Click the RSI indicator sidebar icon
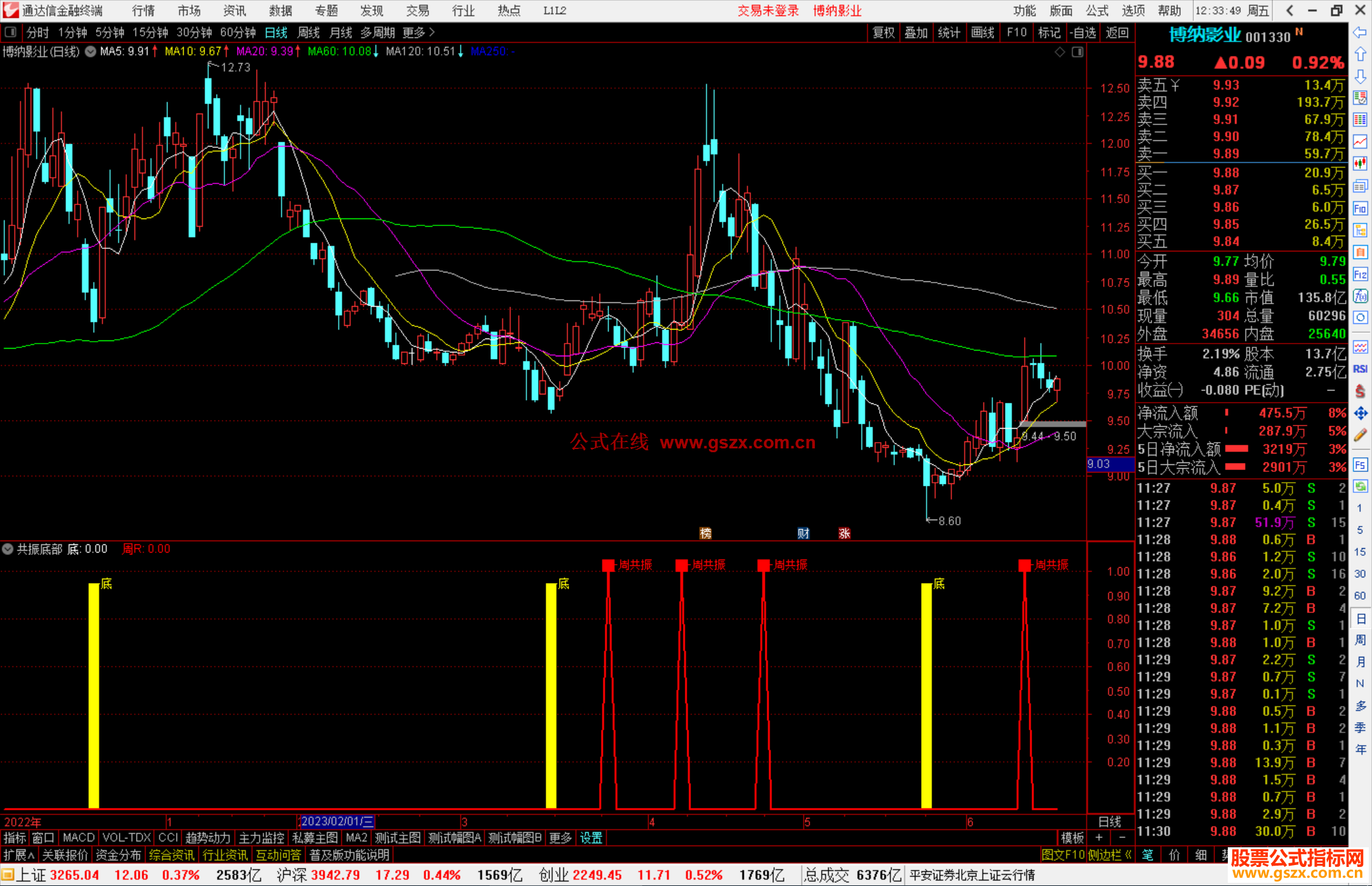Screen dimensions: 1372x886 (1360, 369)
